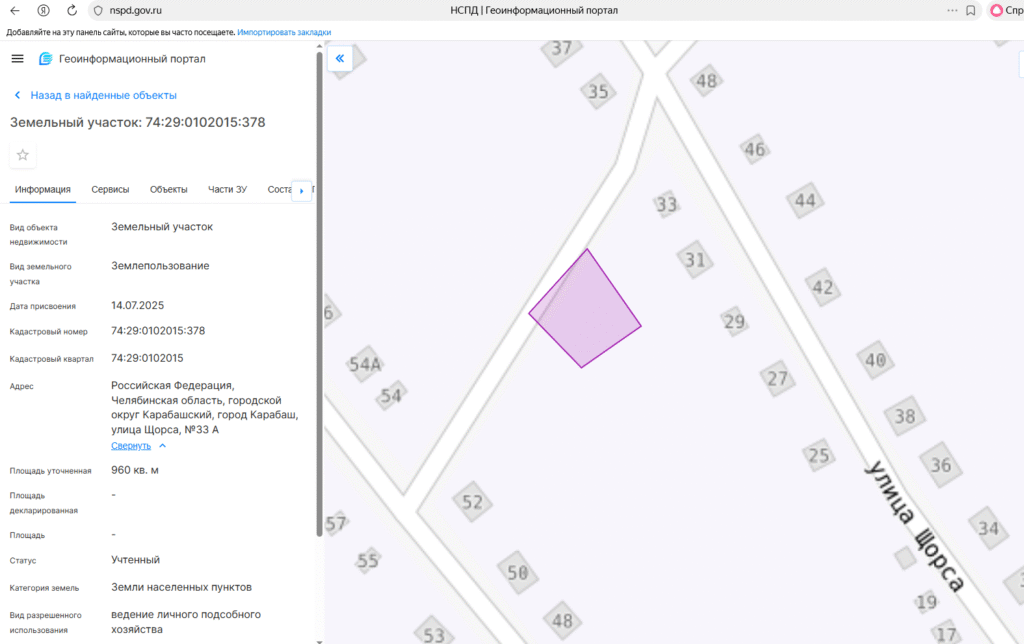Click house number 25 on the map
This screenshot has width=1024, height=644.
[818, 455]
